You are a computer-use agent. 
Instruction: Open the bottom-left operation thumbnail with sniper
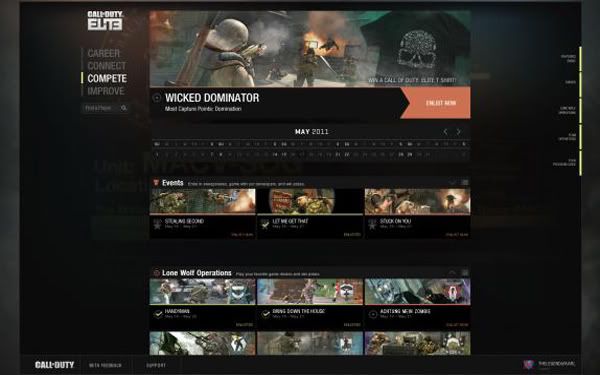coord(202,343)
